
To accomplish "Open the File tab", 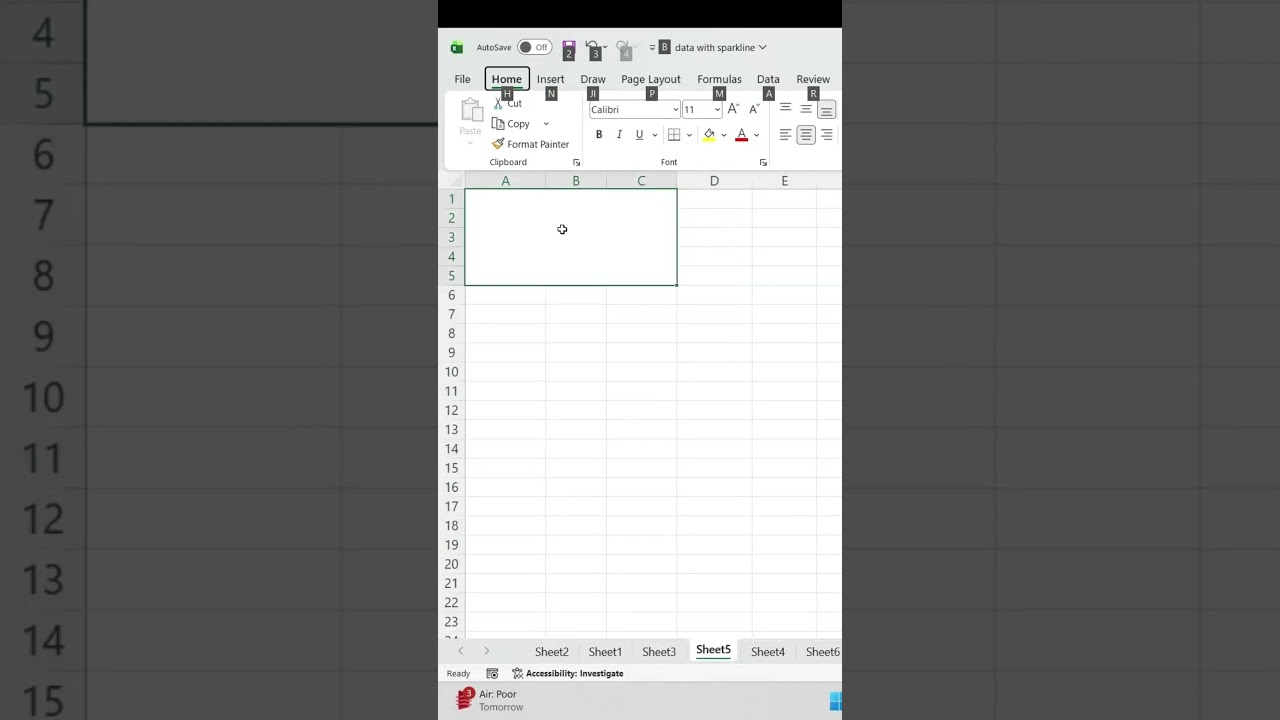I will pyautogui.click(x=462, y=79).
